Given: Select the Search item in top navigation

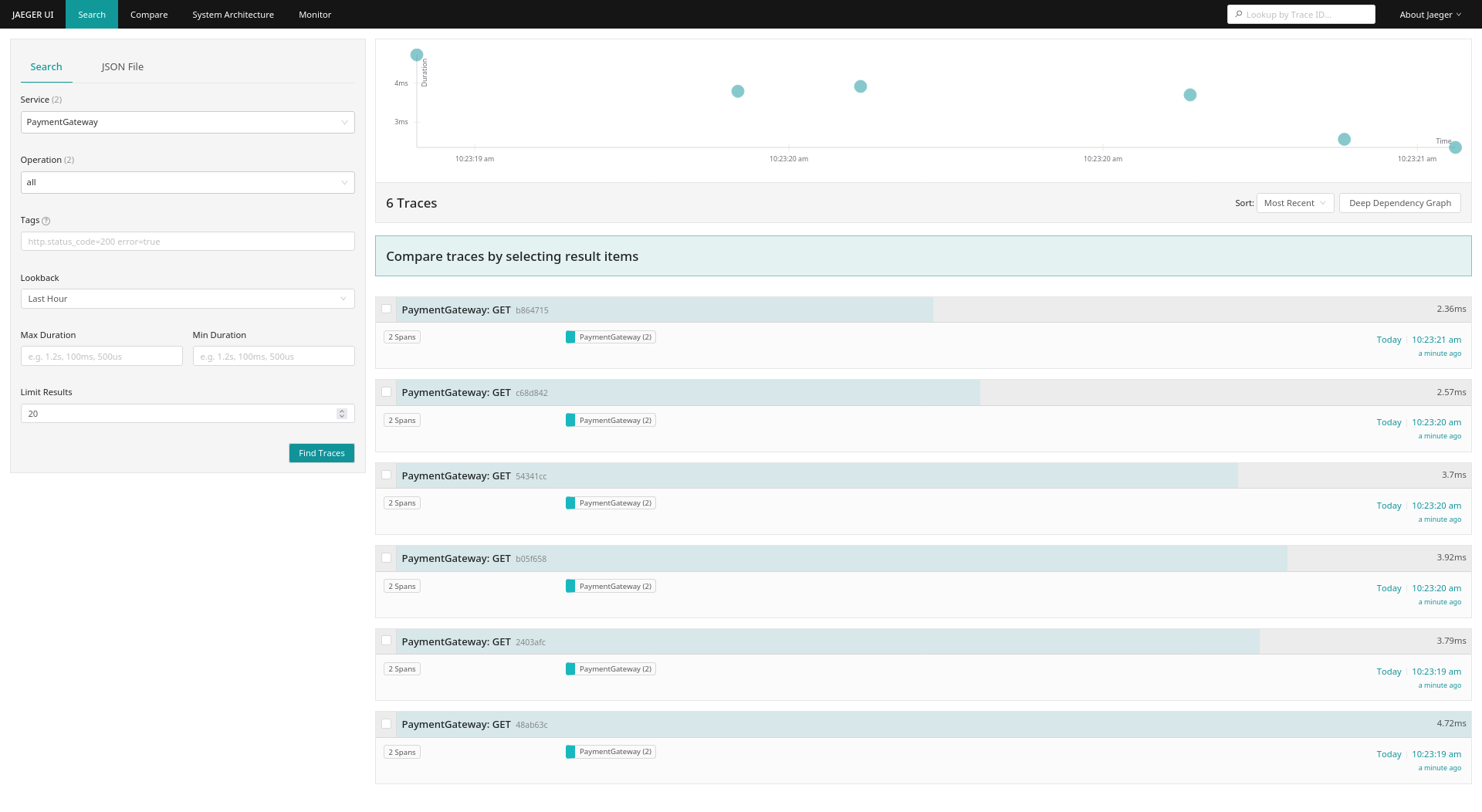Looking at the screenshot, I should pos(92,15).
